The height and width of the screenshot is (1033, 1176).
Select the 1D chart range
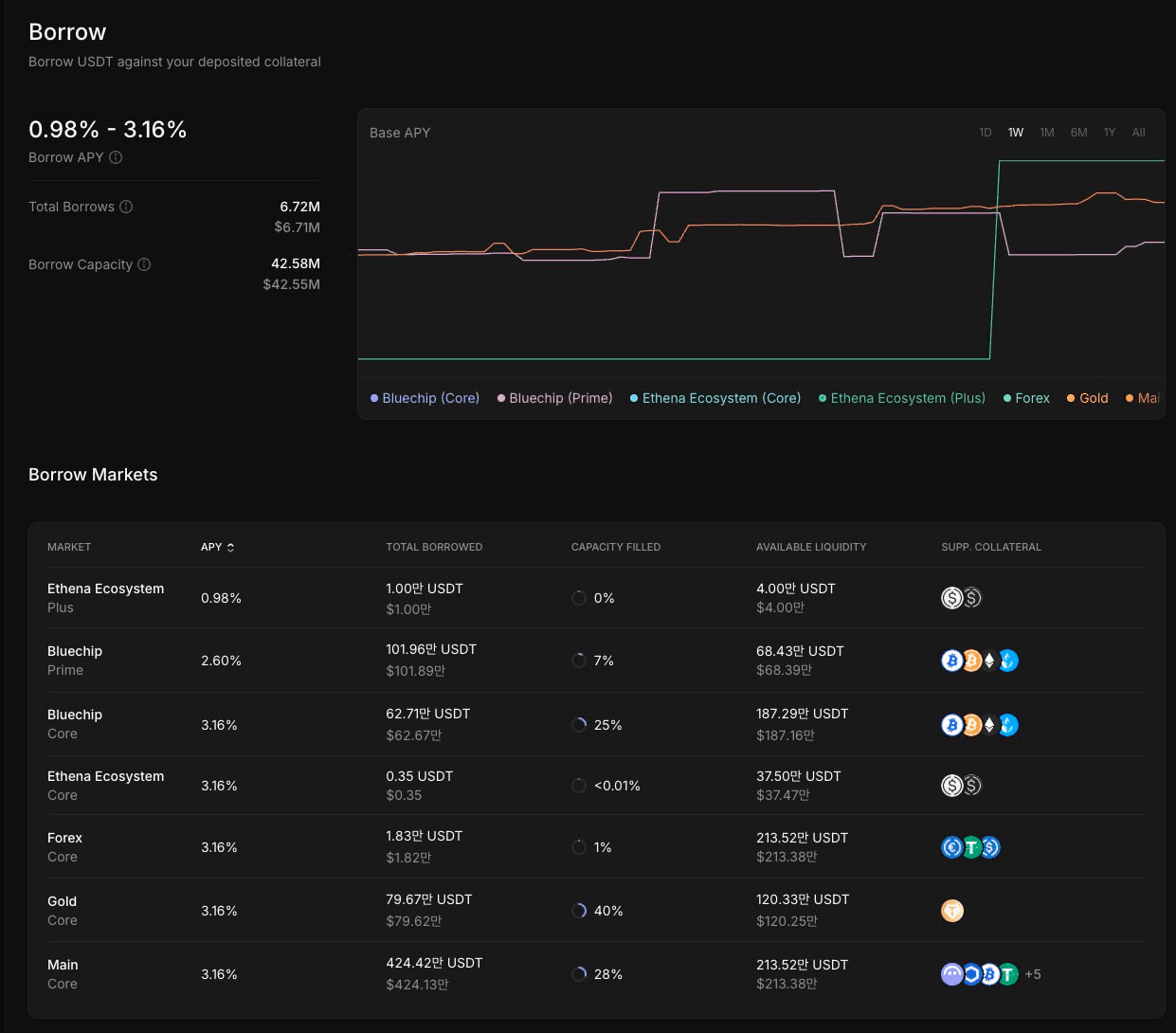pos(986,133)
